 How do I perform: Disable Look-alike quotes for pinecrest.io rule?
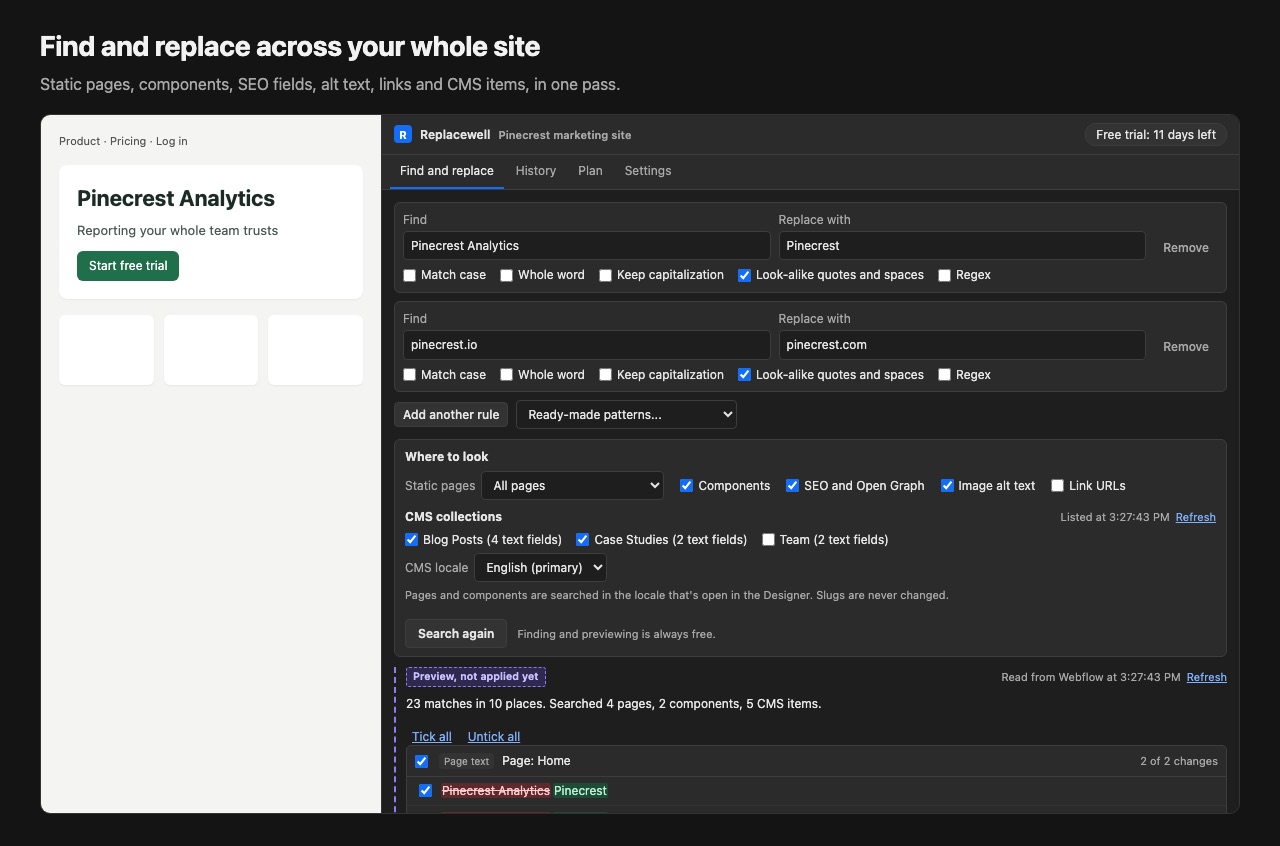point(744,375)
